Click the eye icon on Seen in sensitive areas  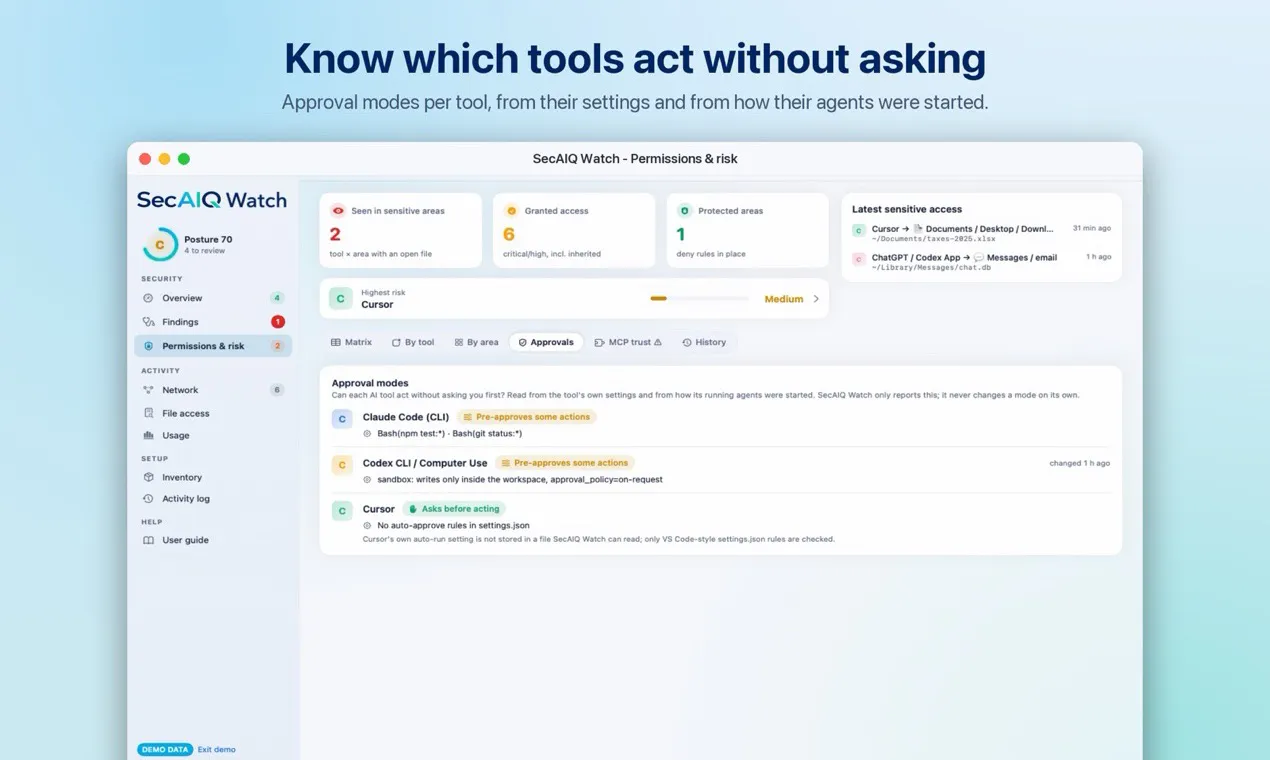coord(338,211)
